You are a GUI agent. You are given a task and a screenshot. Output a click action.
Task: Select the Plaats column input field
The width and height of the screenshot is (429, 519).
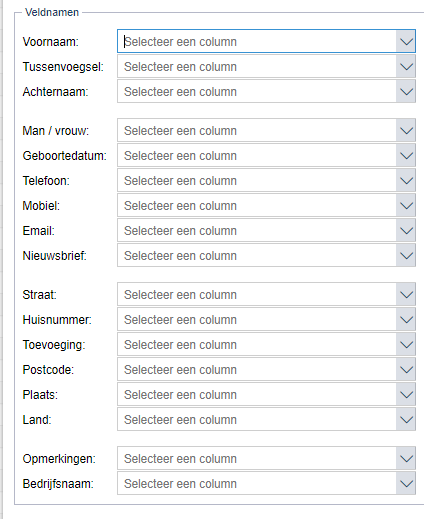[257, 395]
